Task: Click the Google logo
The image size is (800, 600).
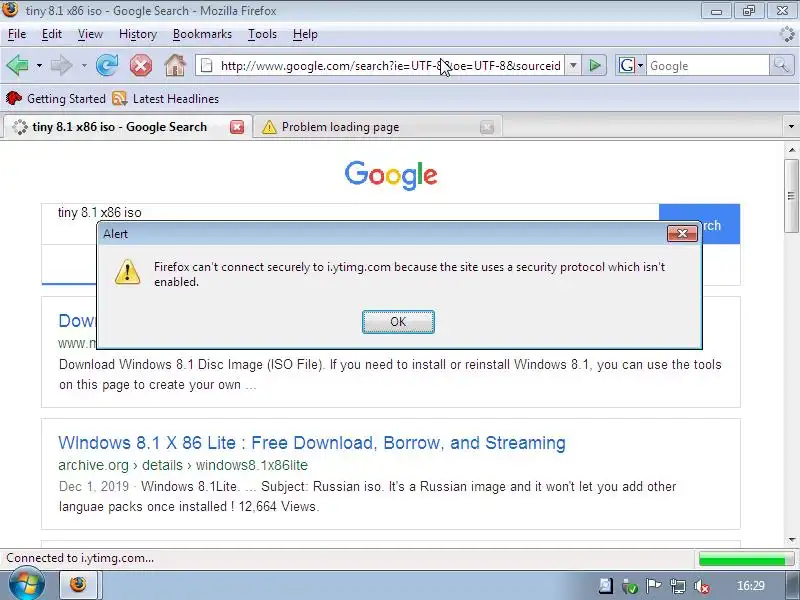Action: point(391,174)
